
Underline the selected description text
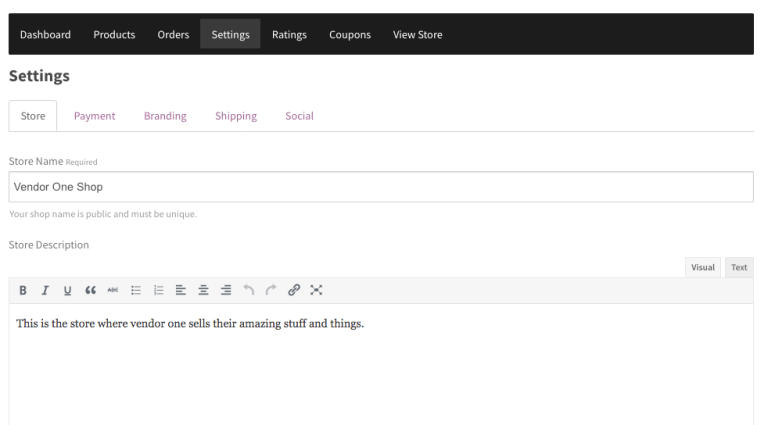[67, 291]
